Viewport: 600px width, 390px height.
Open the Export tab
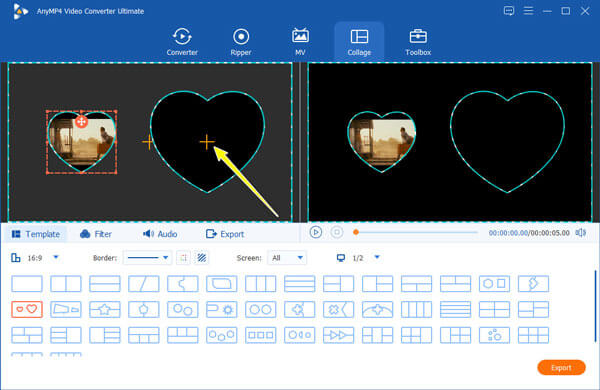(225, 234)
